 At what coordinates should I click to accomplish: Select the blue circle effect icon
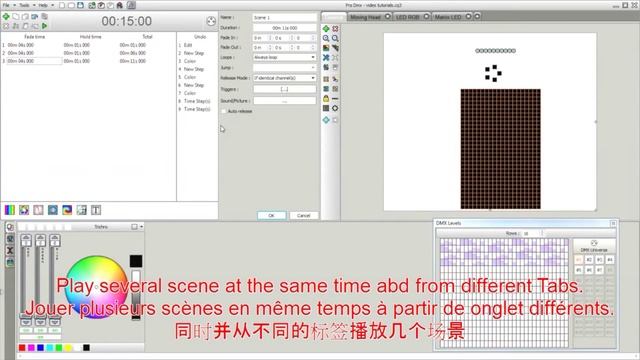53,210
